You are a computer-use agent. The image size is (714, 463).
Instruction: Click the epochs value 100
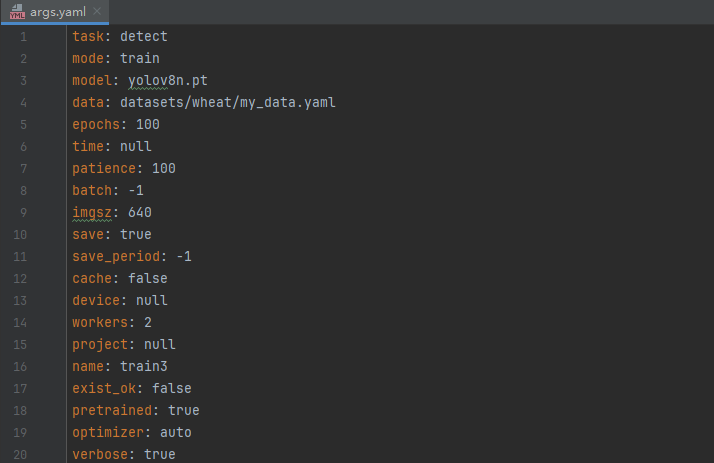[148, 125]
